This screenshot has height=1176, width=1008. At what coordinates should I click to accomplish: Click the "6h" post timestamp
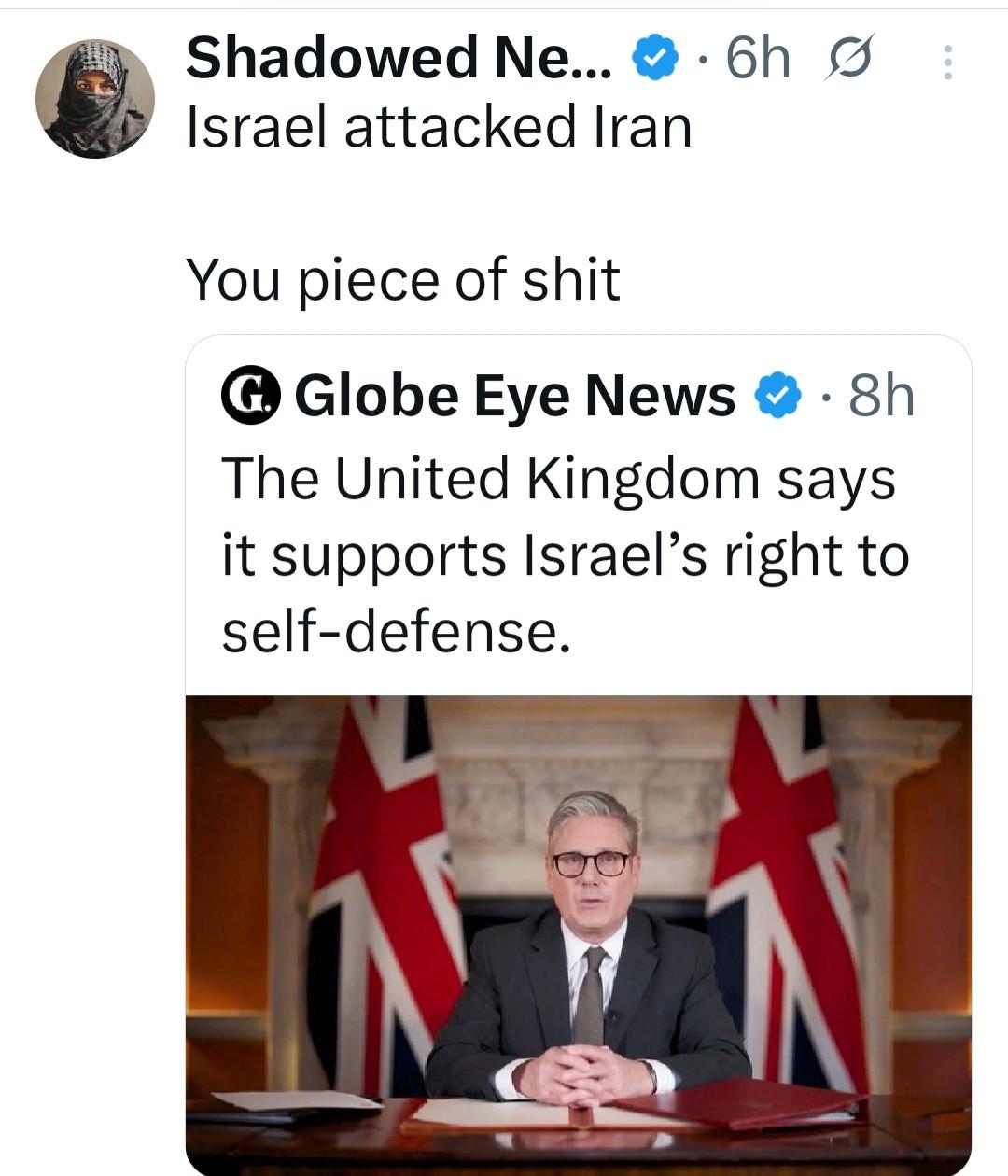coord(757,58)
